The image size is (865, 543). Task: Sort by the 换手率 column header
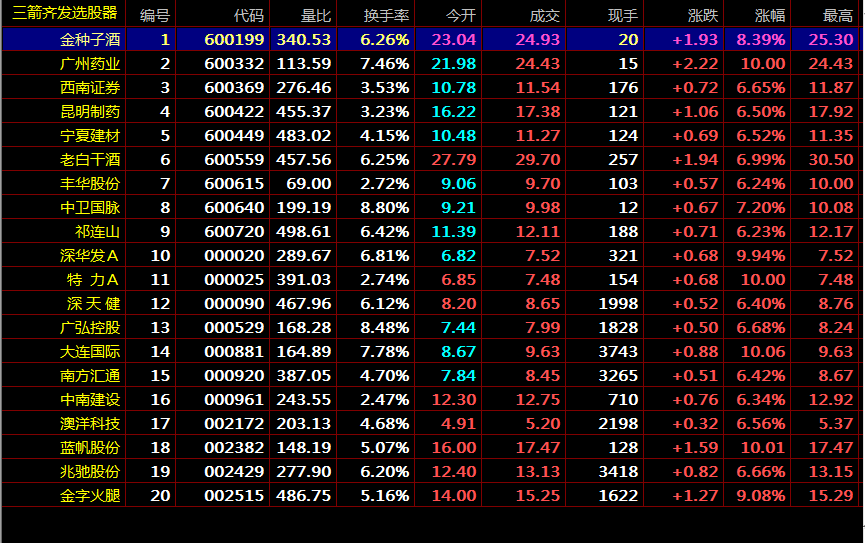[386, 15]
